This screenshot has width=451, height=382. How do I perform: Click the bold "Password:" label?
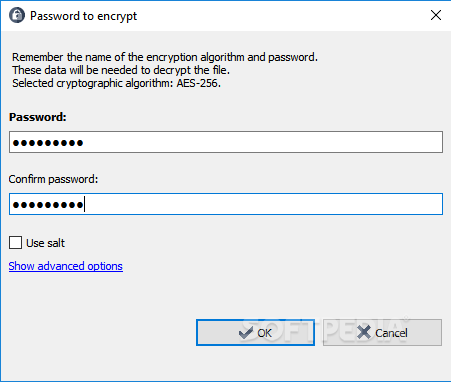pyautogui.click(x=38, y=117)
